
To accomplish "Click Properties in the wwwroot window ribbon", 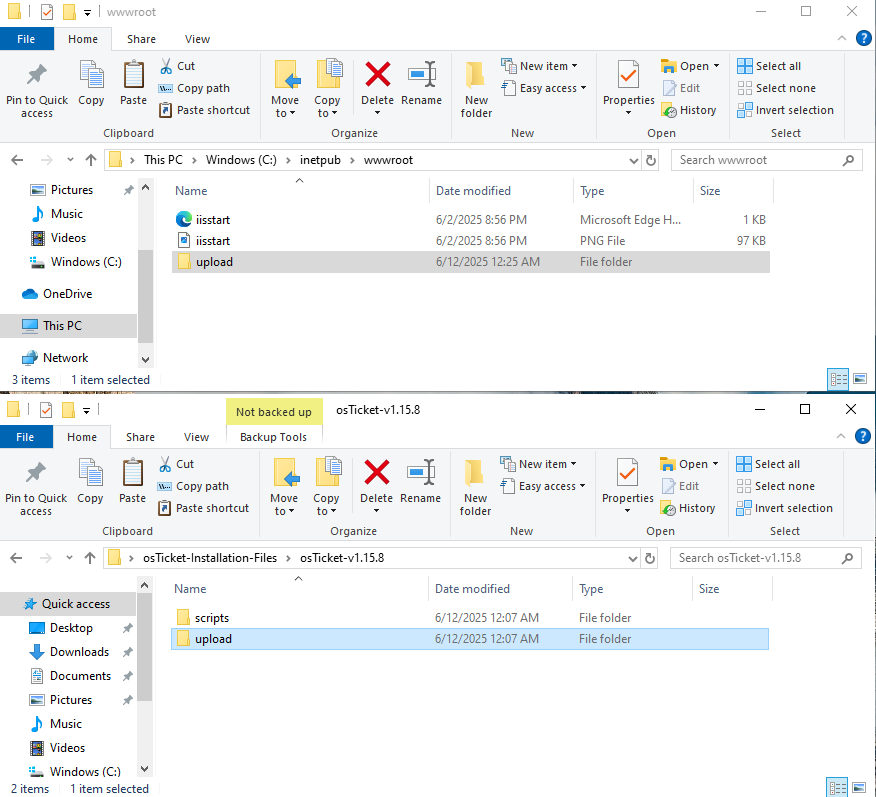I will click(x=629, y=87).
